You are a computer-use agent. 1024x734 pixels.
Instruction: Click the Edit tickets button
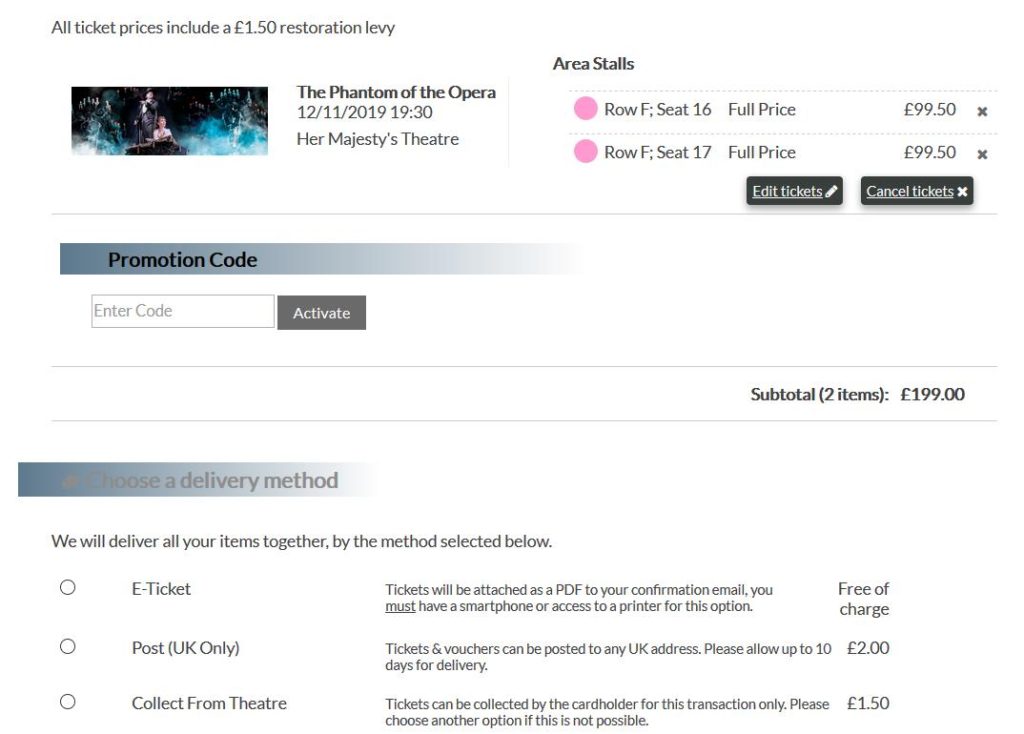(796, 191)
